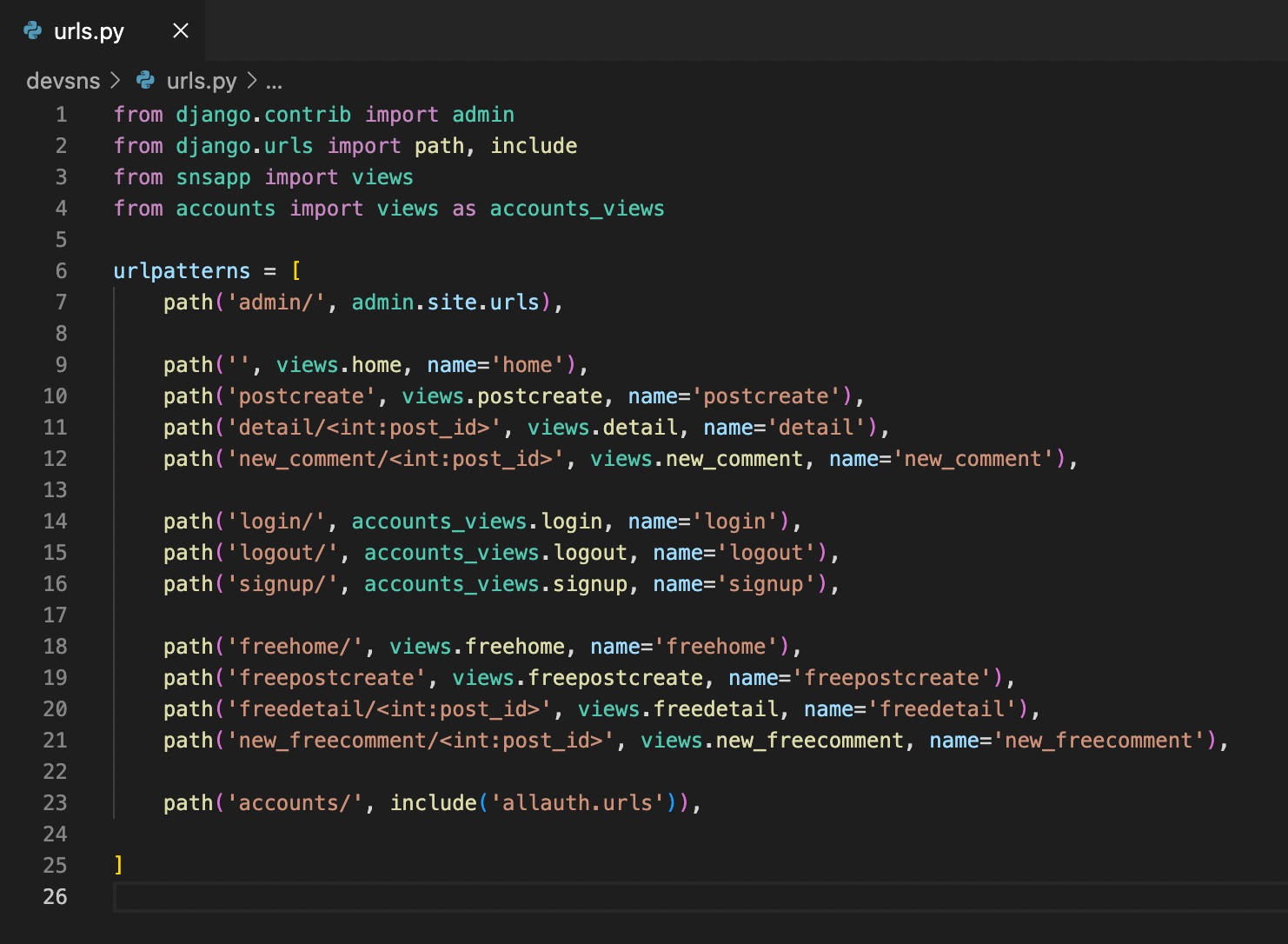Select the urls.py editor tab
This screenshot has height=944, width=1288.
coord(103,30)
